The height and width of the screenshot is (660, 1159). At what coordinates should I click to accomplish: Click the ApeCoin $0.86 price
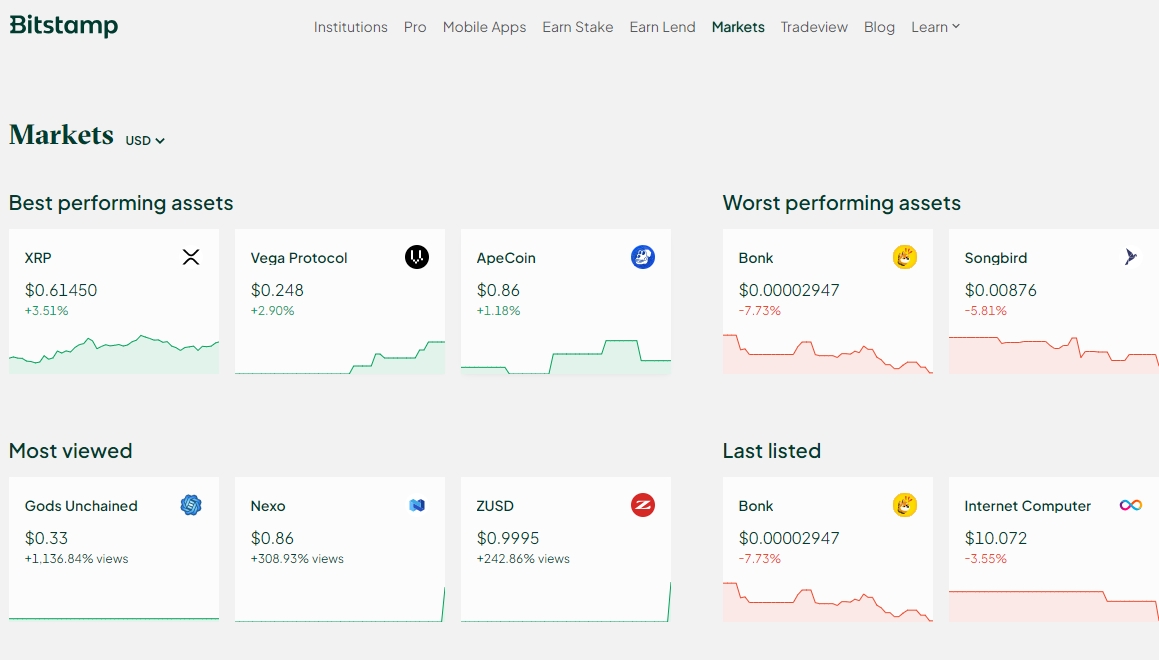(498, 290)
